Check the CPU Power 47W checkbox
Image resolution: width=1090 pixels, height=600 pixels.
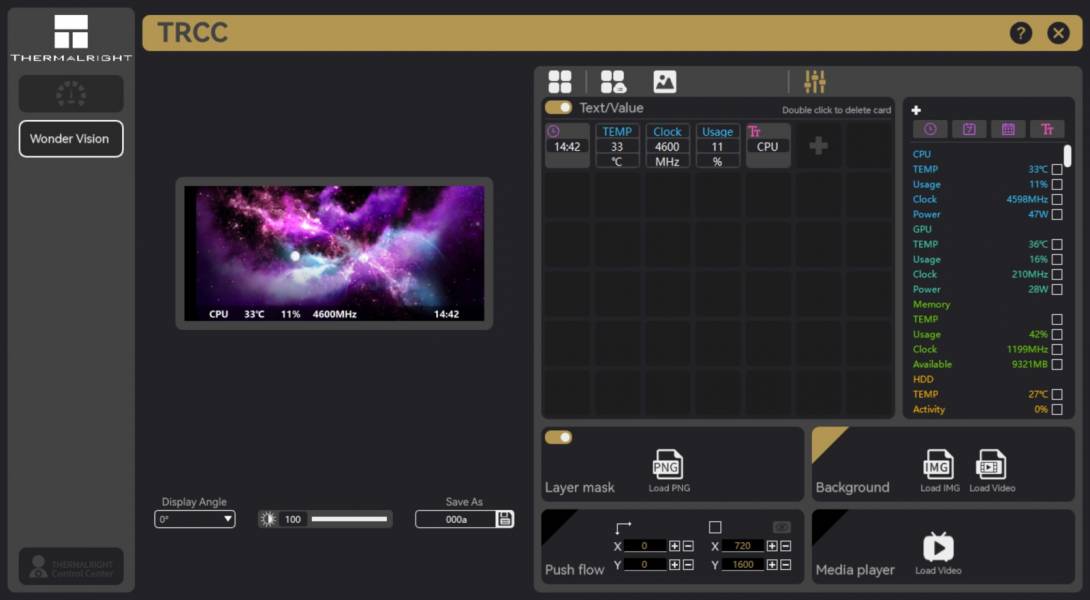tap(1057, 214)
